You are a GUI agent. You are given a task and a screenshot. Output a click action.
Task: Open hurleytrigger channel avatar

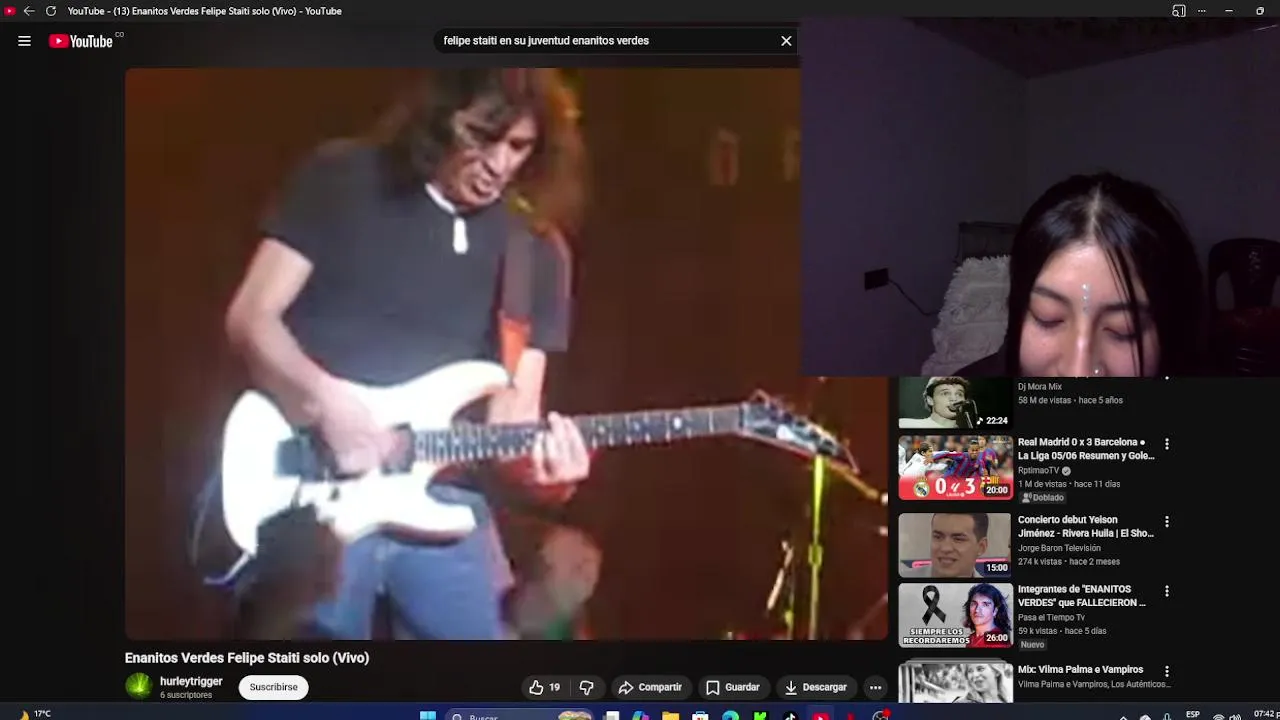click(138, 686)
